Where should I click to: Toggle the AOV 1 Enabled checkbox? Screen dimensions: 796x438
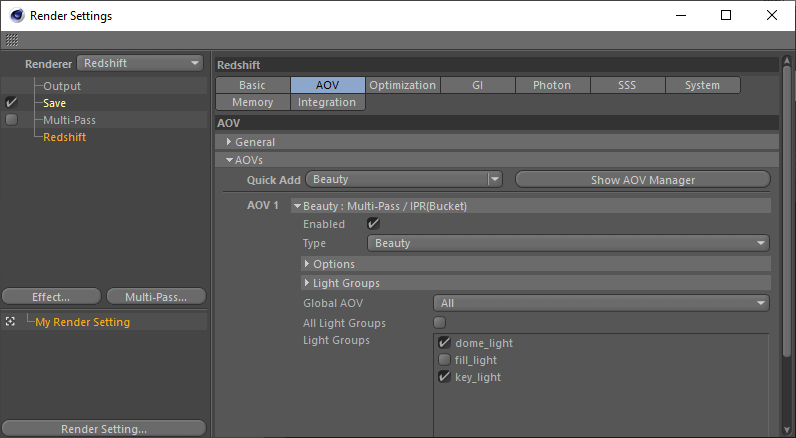(373, 224)
